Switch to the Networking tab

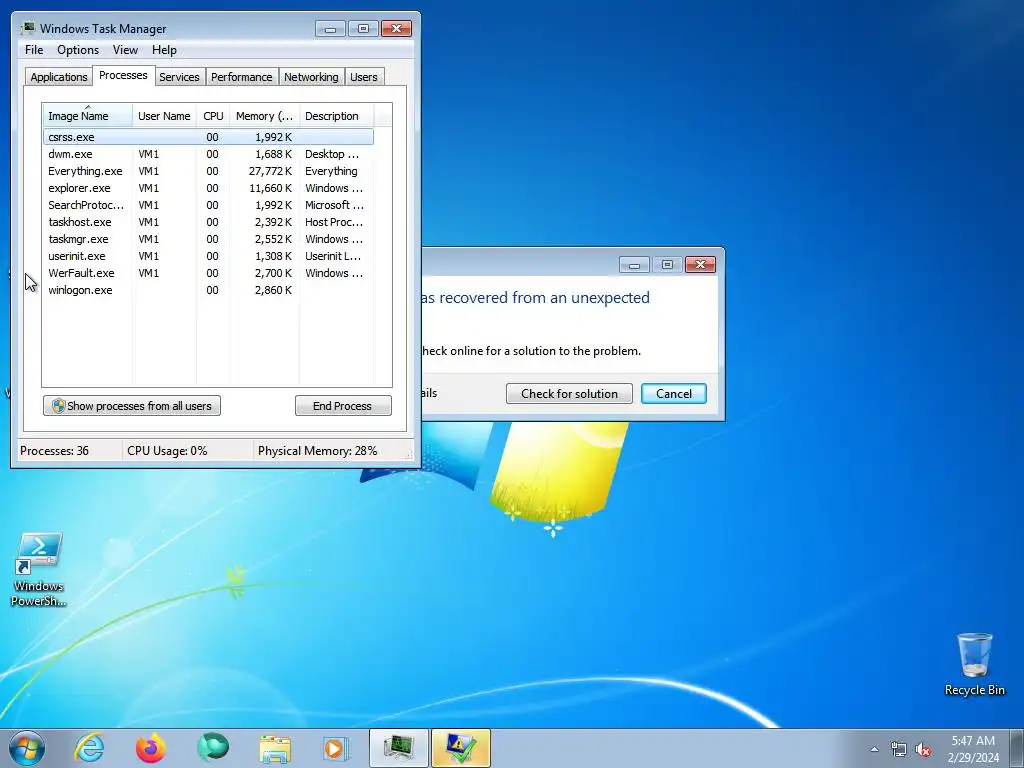[x=312, y=77]
